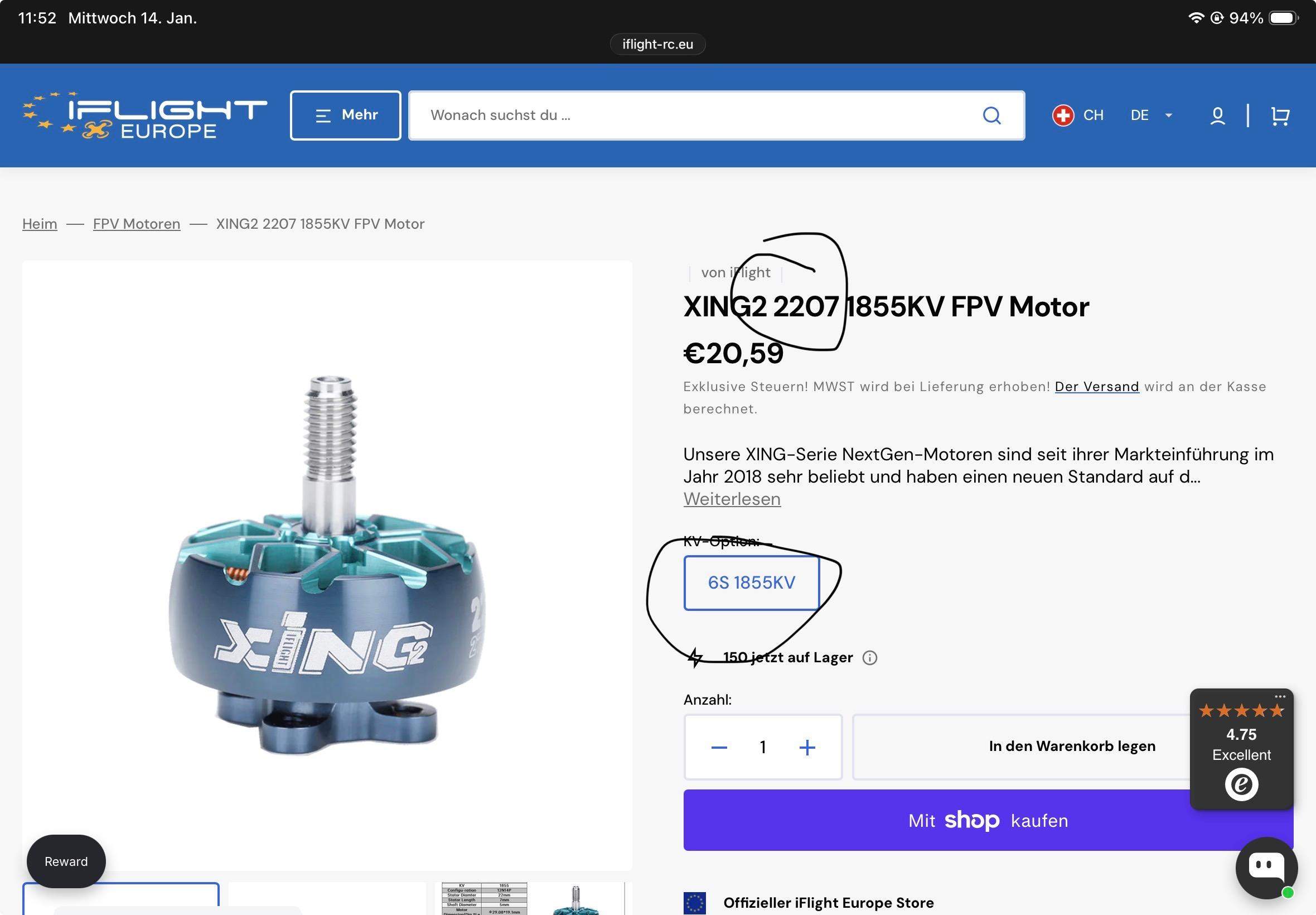Click the iFlight Europe logo
1316x915 pixels.
pos(145,115)
